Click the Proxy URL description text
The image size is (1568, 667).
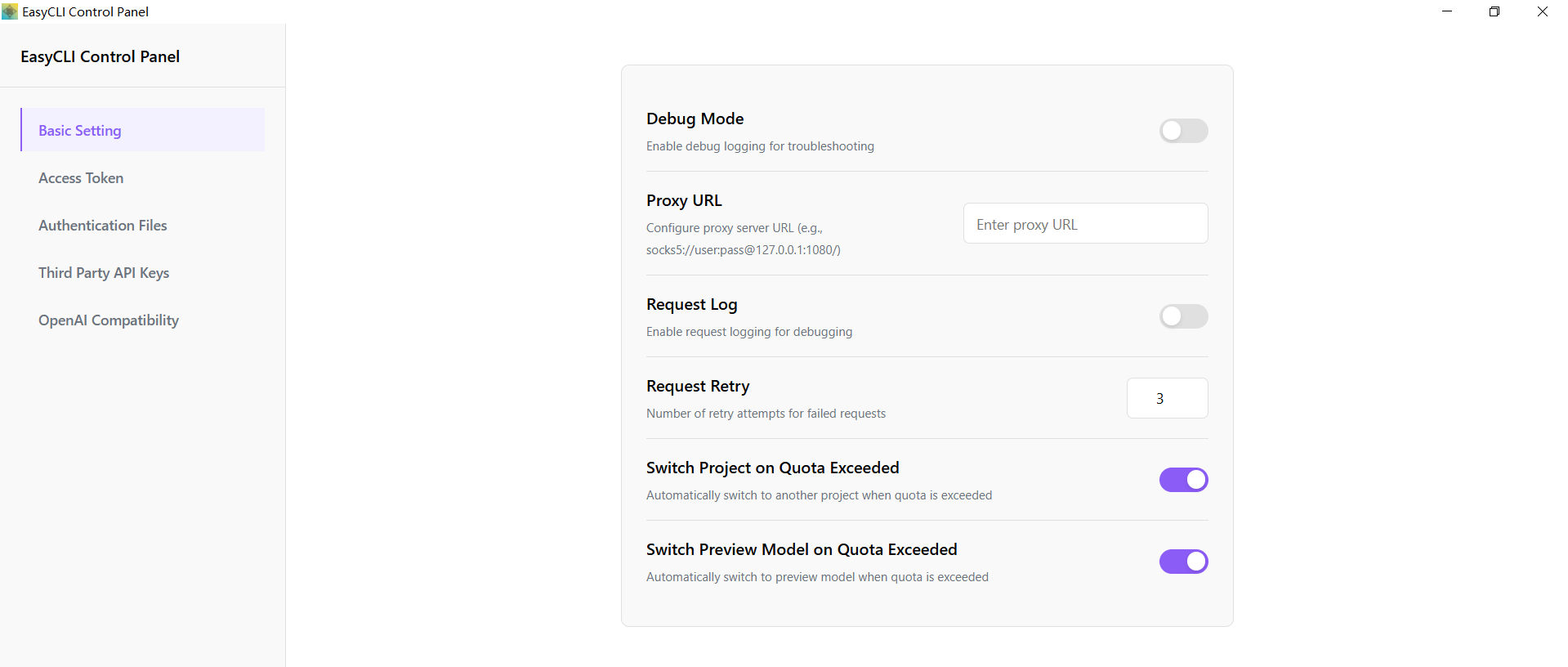pyautogui.click(x=743, y=239)
